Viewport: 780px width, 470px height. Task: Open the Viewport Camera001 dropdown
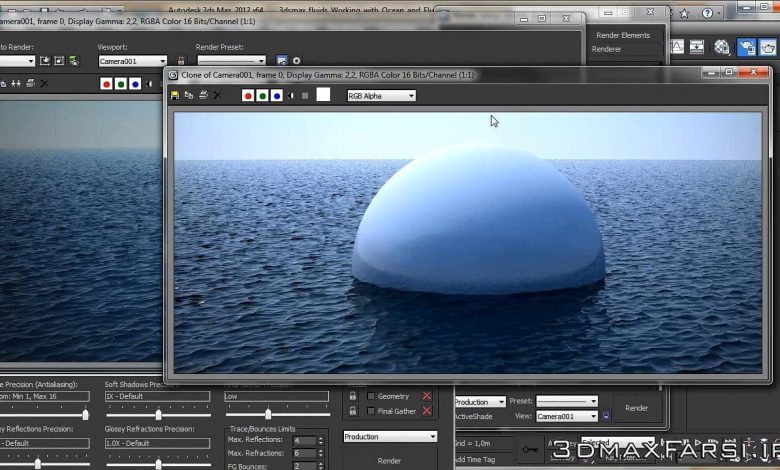(x=132, y=61)
